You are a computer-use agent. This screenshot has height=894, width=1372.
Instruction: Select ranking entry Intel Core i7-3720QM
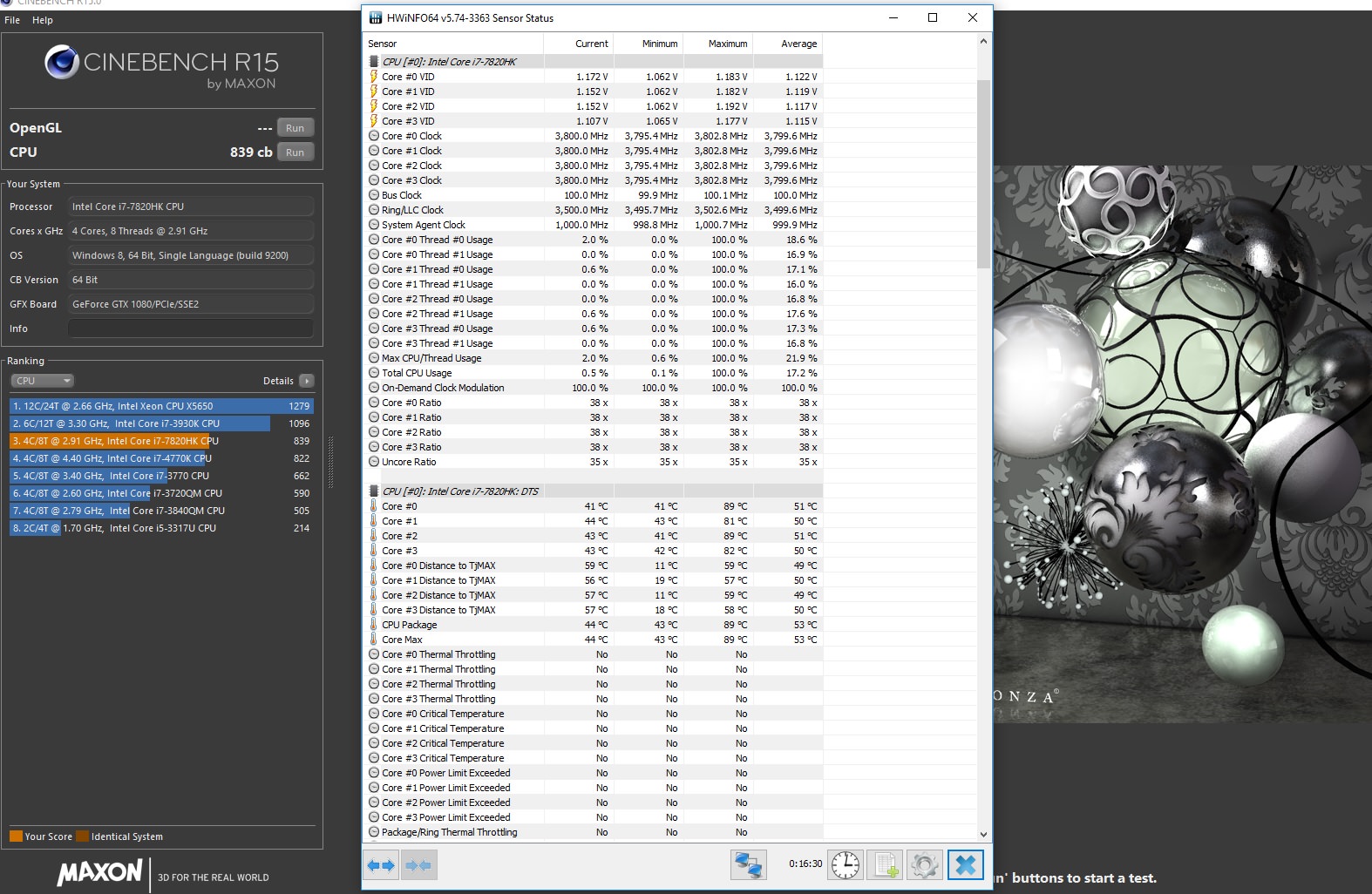tap(161, 493)
